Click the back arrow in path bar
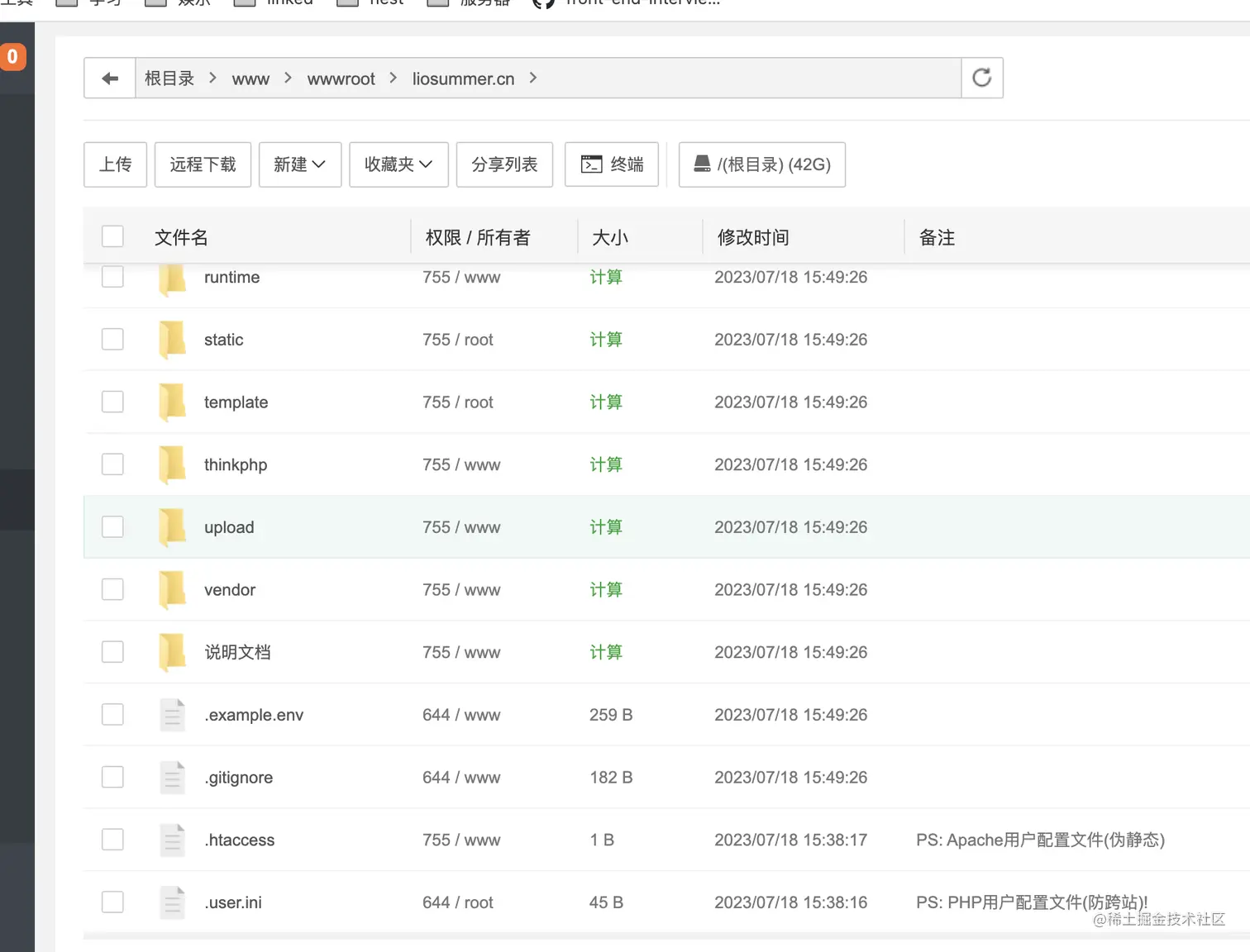This screenshot has height=952, width=1250. click(110, 79)
